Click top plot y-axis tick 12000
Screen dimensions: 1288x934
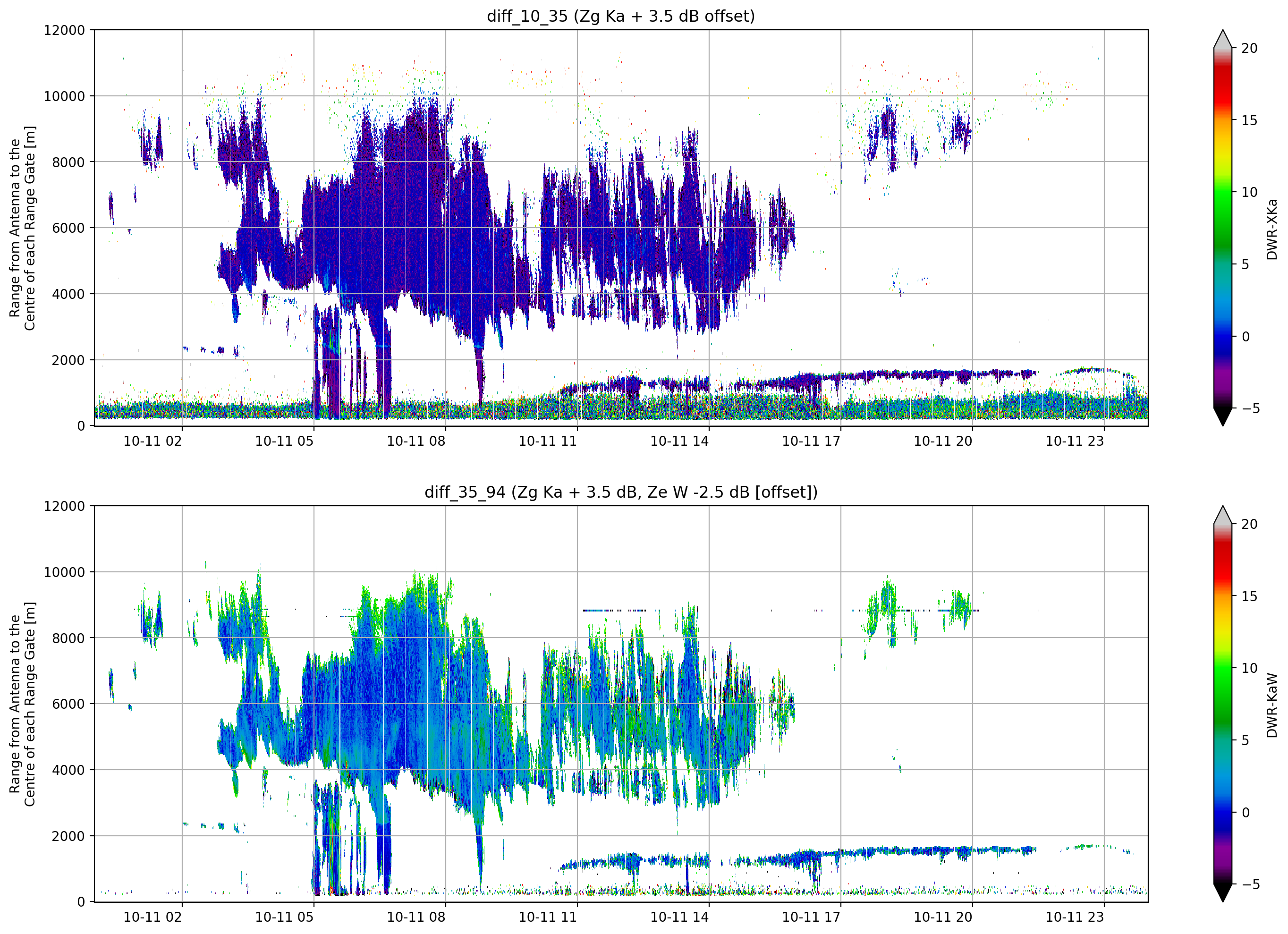64,30
